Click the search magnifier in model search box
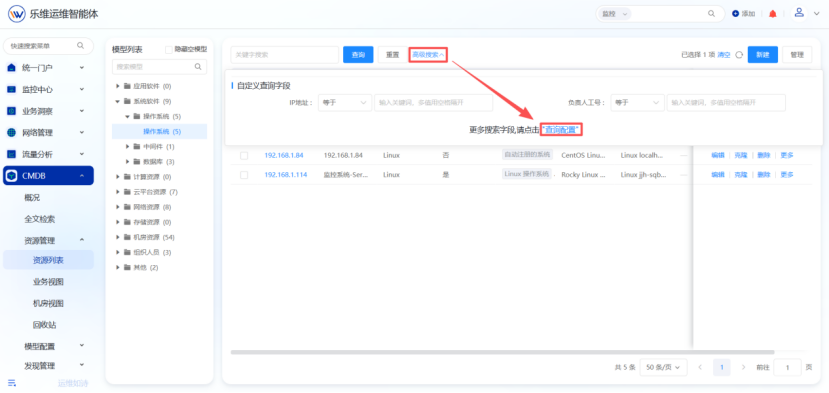 (198, 67)
